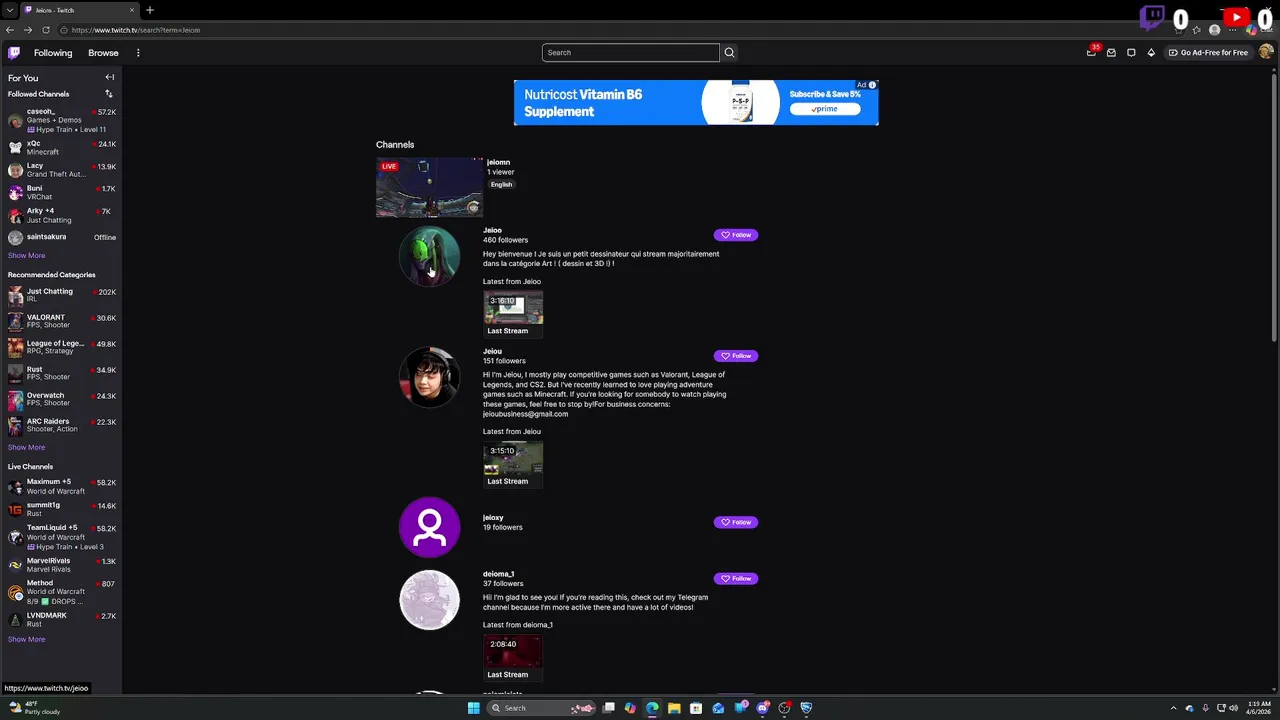
Task: Follow the deioma_1 channel
Action: tap(736, 578)
